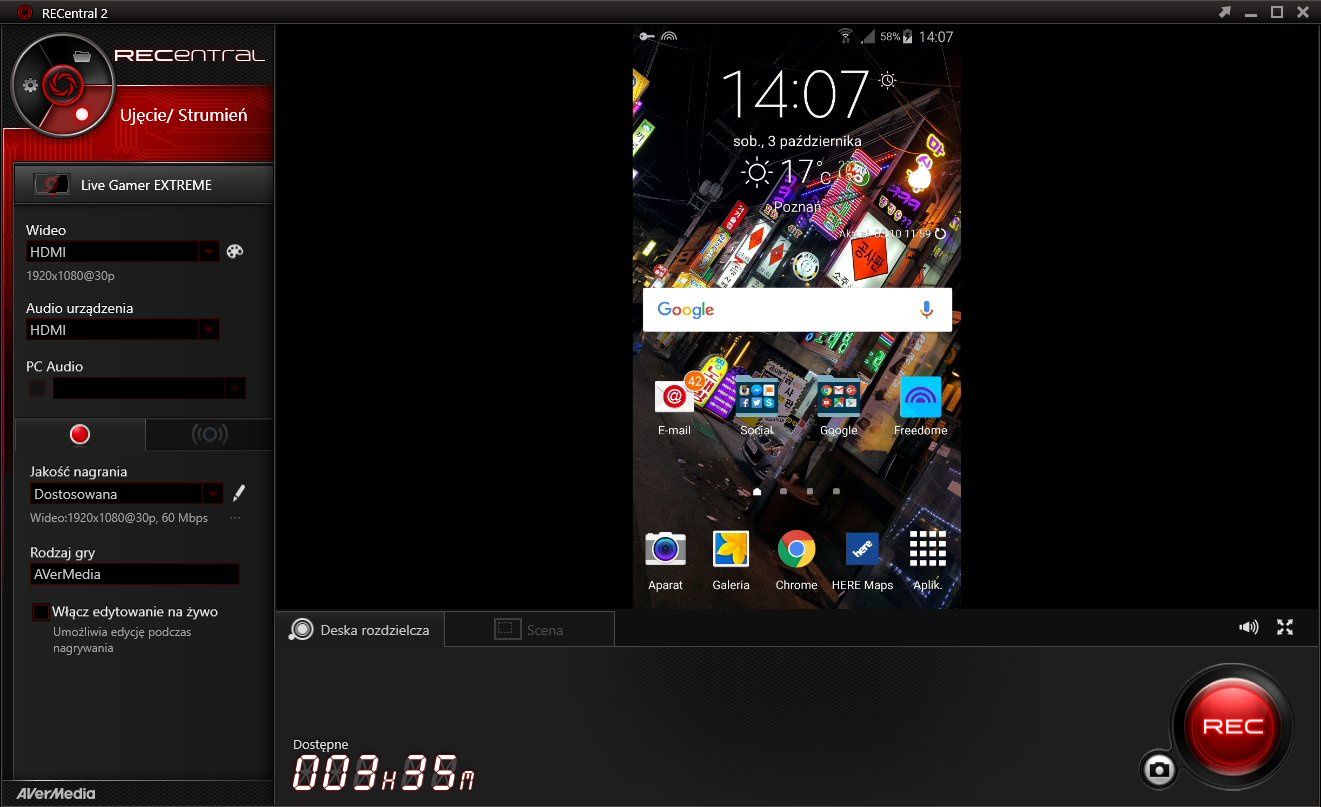1321x807 pixels.
Task: Click the Wideo:1920x1080@30p, 60 Mbps text
Action: tap(119, 518)
